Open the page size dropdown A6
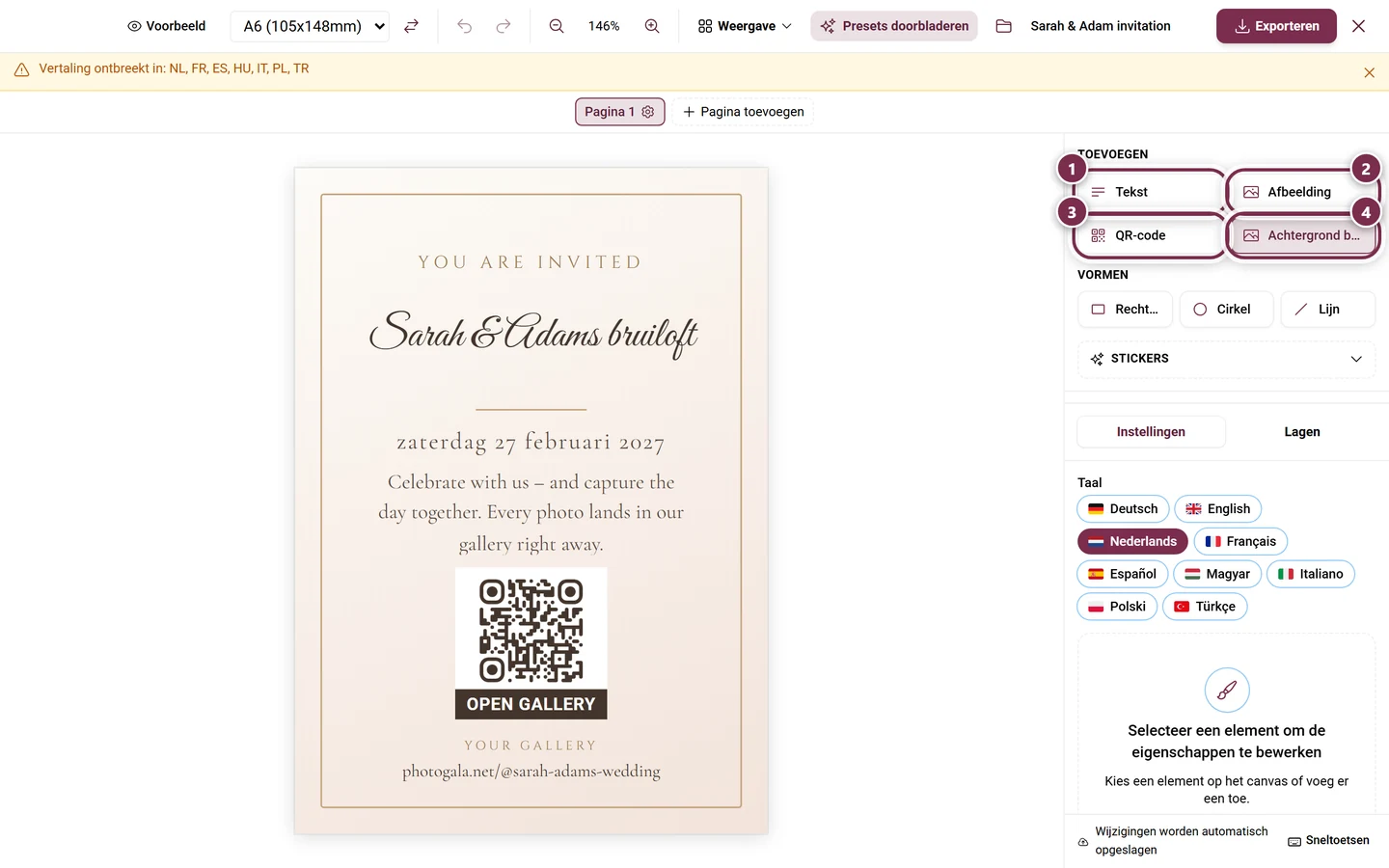Viewport: 1389px width, 868px height. coord(311,26)
